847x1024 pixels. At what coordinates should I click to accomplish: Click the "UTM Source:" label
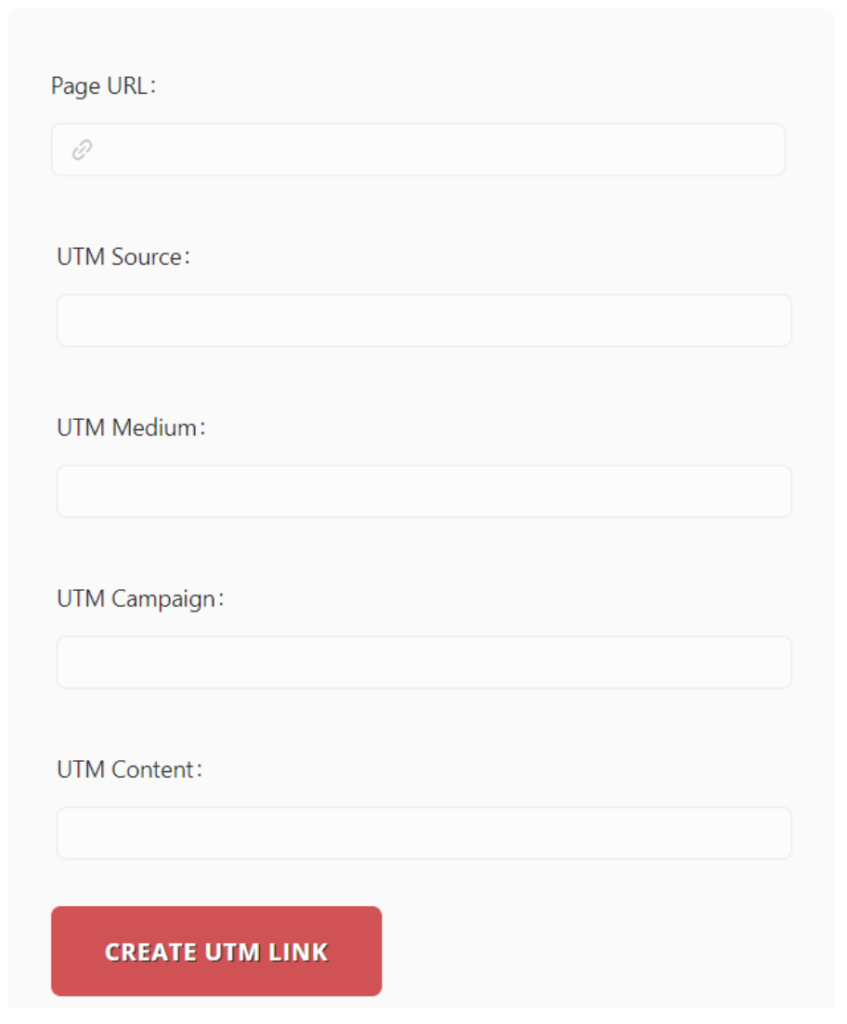pos(123,257)
